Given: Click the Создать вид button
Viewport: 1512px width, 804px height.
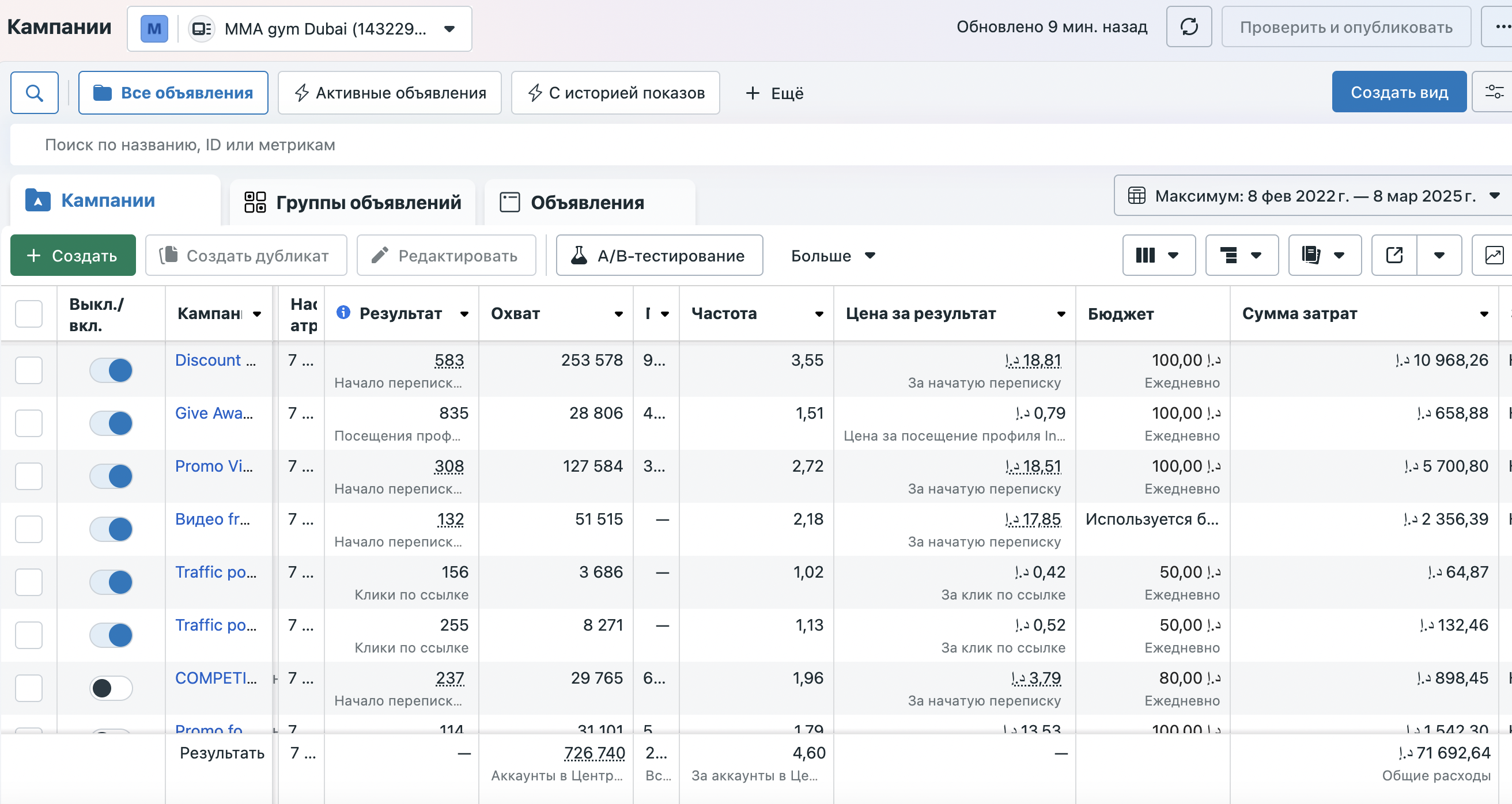Looking at the screenshot, I should click(1399, 92).
